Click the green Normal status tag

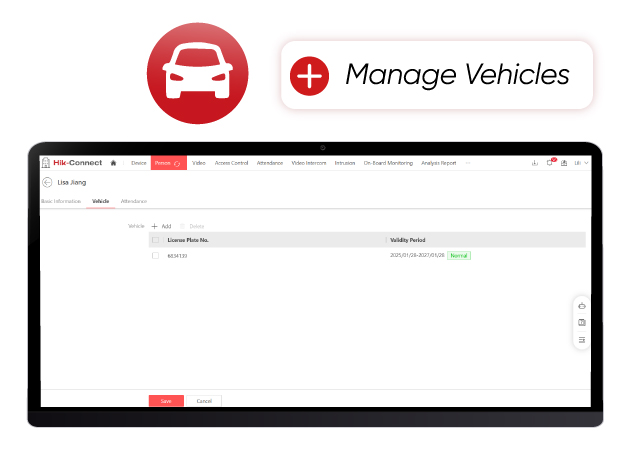click(459, 255)
